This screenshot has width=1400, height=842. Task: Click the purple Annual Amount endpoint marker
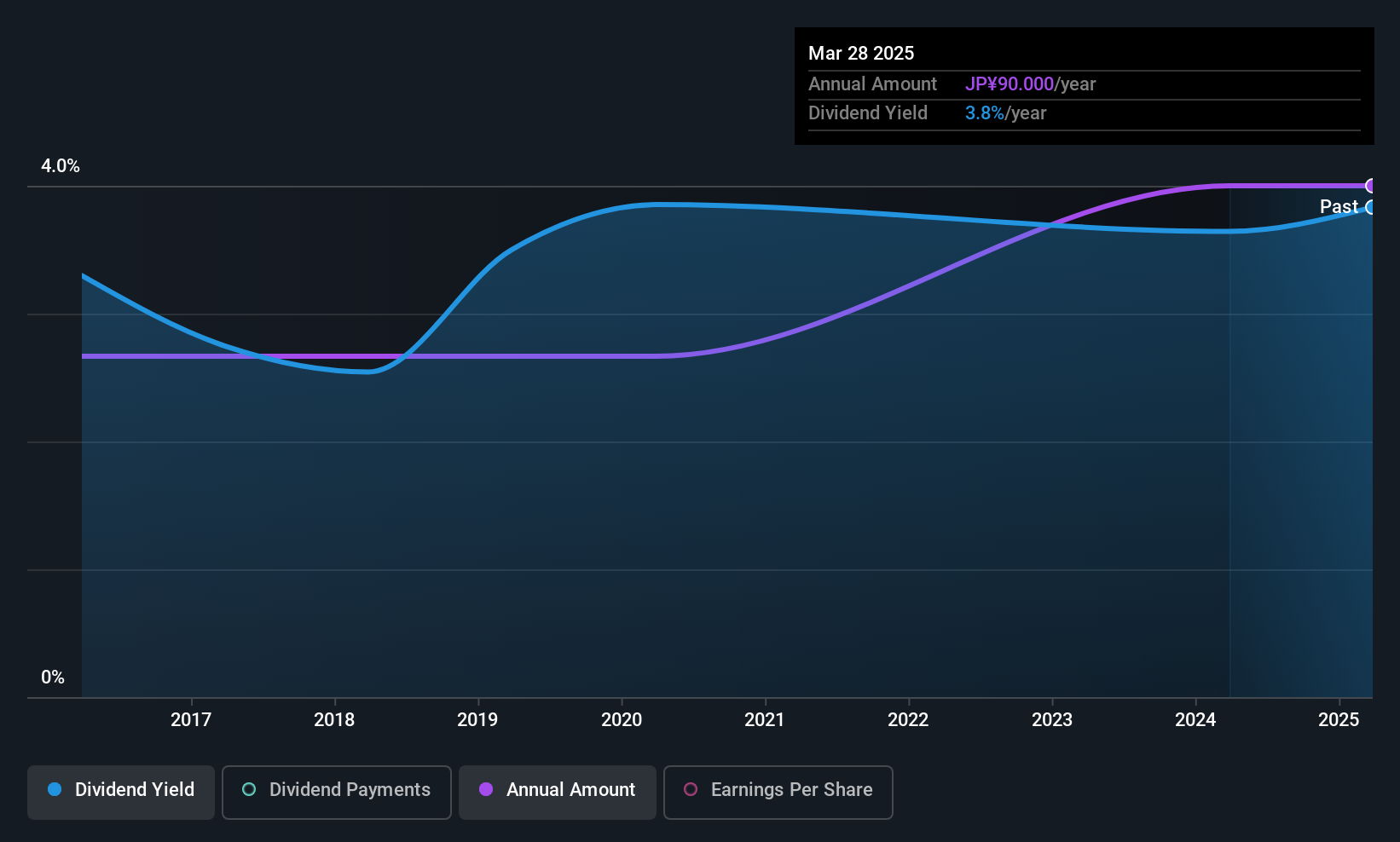1371,186
